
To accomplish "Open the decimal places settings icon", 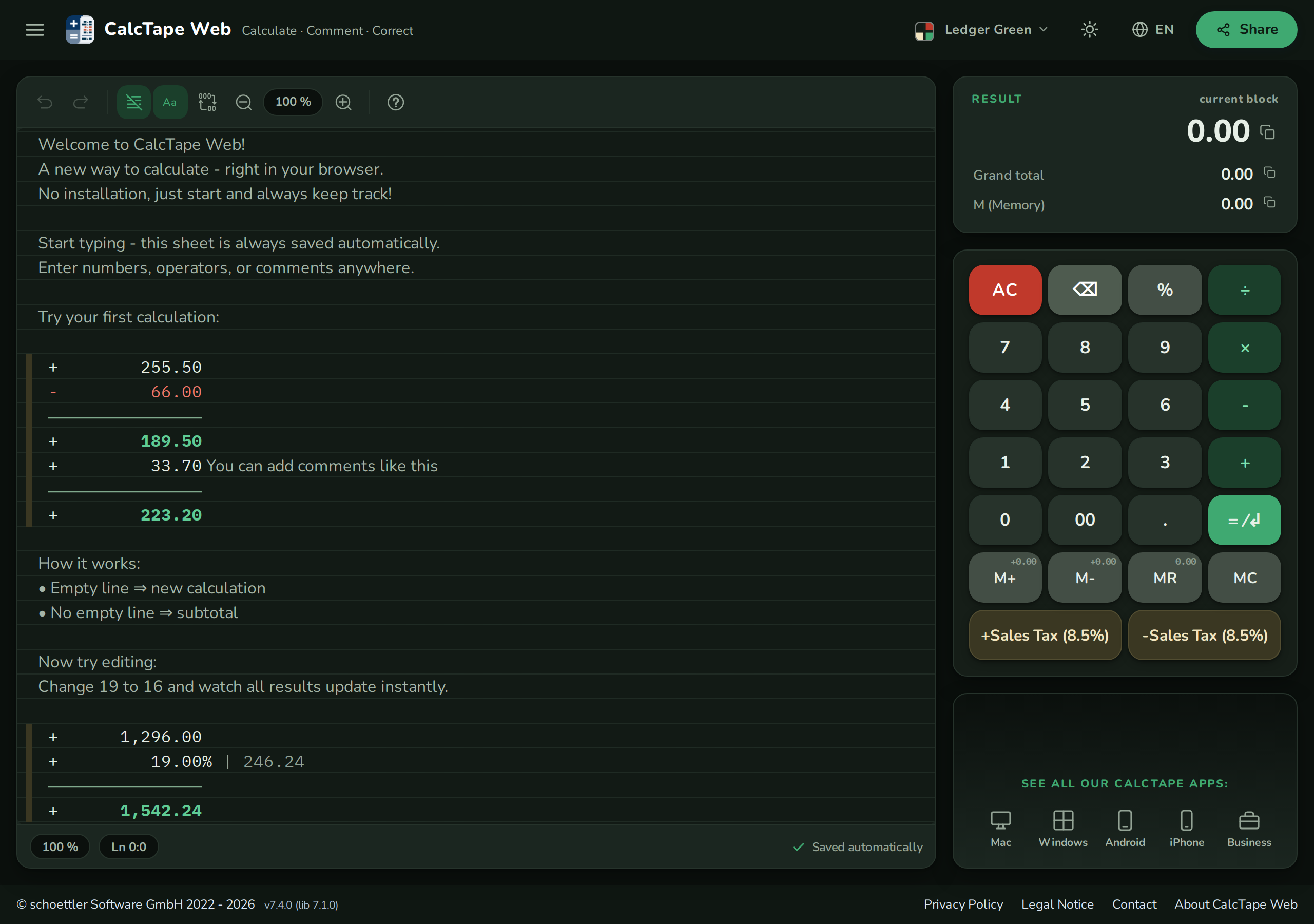I will 207,103.
